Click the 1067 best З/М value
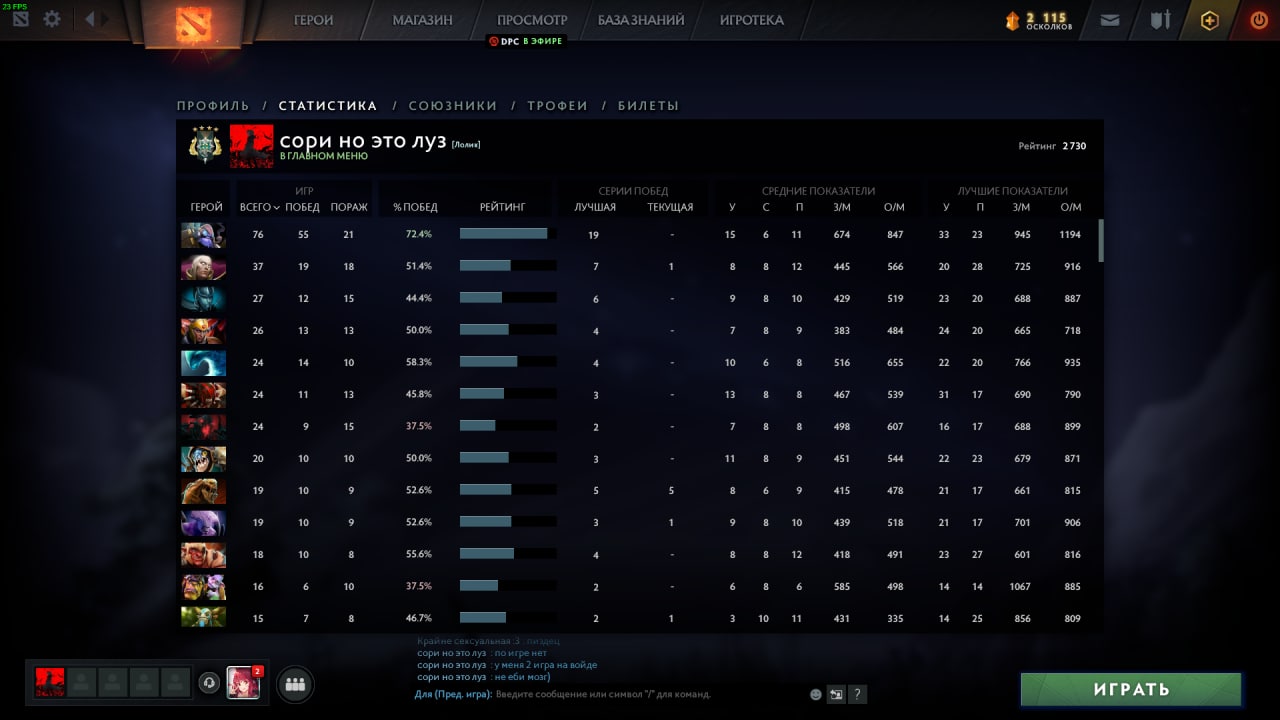This screenshot has height=720, width=1280. pos(1020,587)
